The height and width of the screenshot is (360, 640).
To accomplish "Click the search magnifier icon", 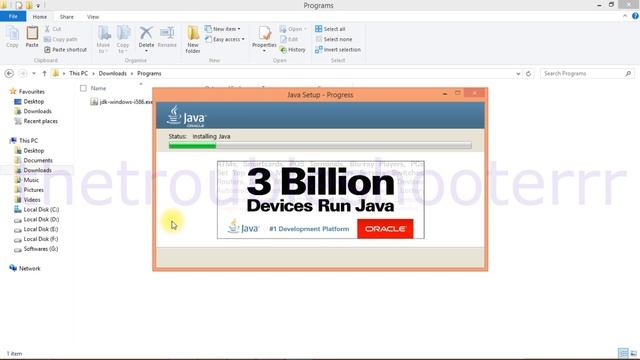I will [x=628, y=73].
